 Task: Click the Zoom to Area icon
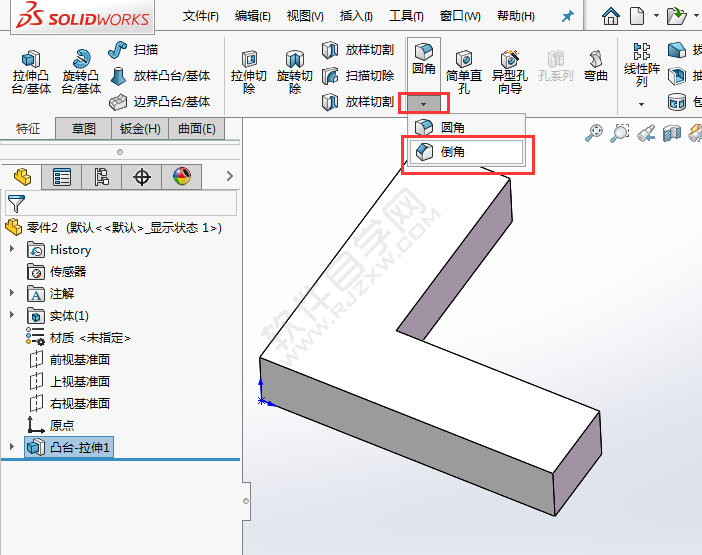pos(620,132)
